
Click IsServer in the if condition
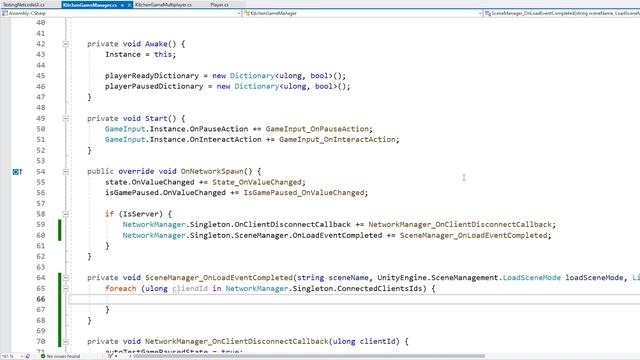coord(140,214)
